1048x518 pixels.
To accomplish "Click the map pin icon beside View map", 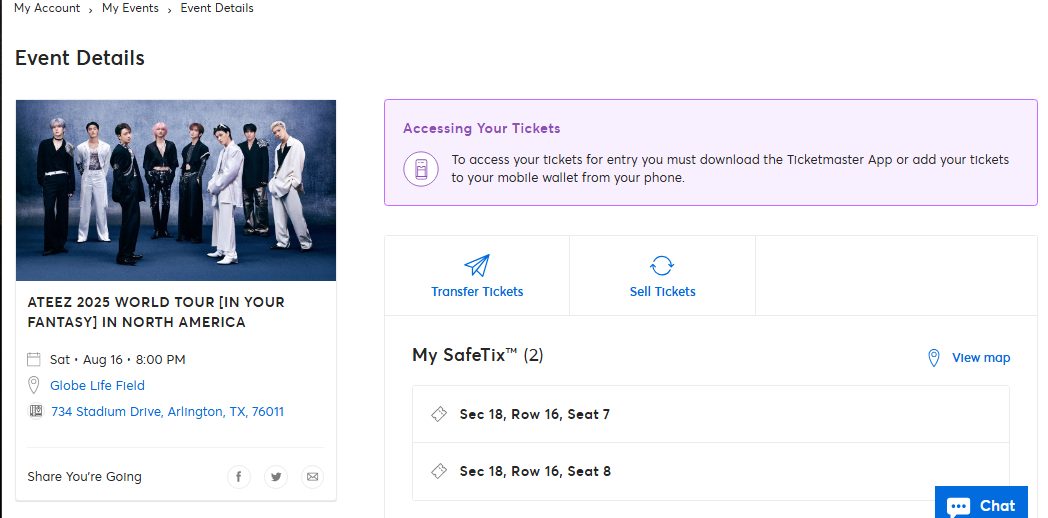I will pyautogui.click(x=934, y=358).
